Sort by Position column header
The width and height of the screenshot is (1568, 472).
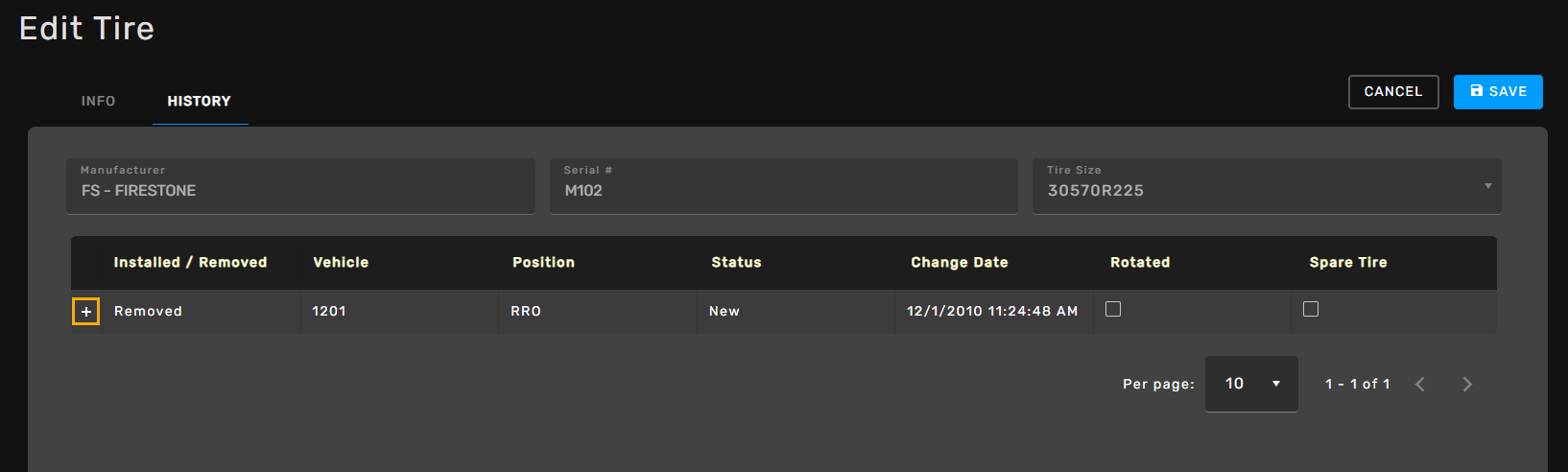coord(543,263)
